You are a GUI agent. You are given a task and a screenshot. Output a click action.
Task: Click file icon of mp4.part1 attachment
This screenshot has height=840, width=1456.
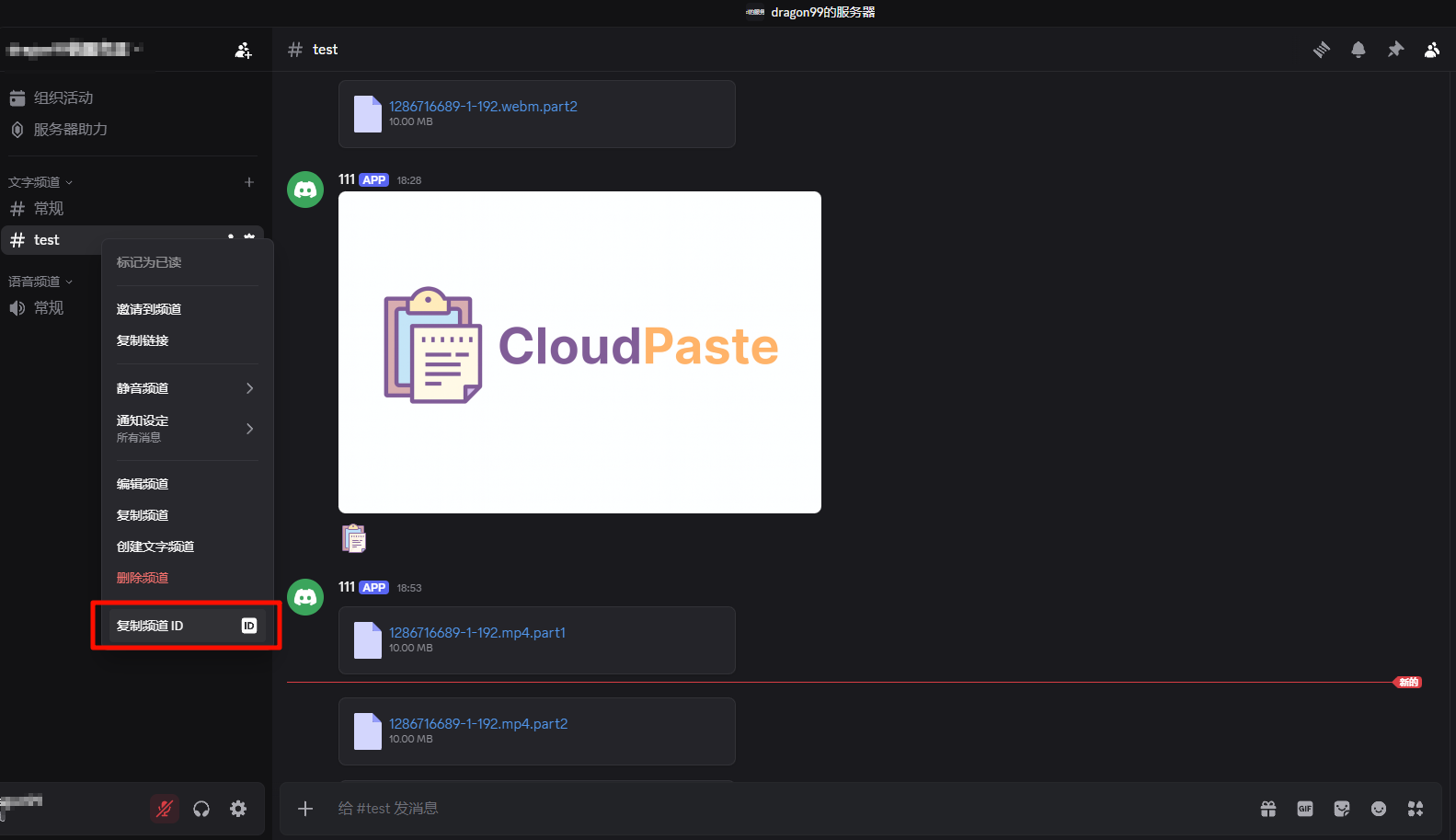pyautogui.click(x=368, y=640)
